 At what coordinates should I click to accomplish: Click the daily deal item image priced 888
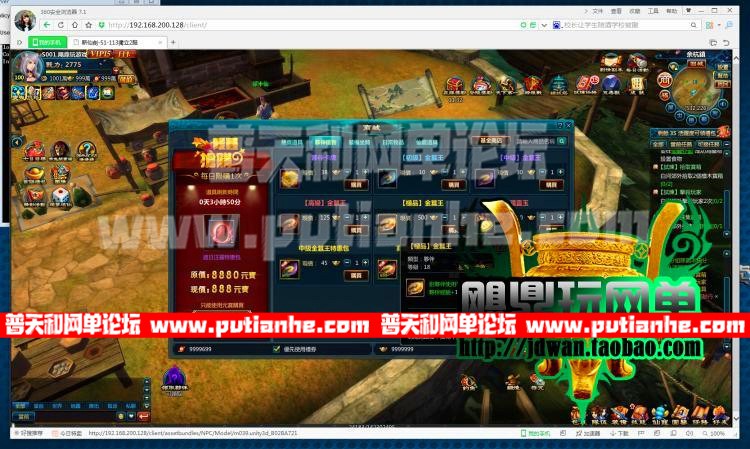[221, 231]
